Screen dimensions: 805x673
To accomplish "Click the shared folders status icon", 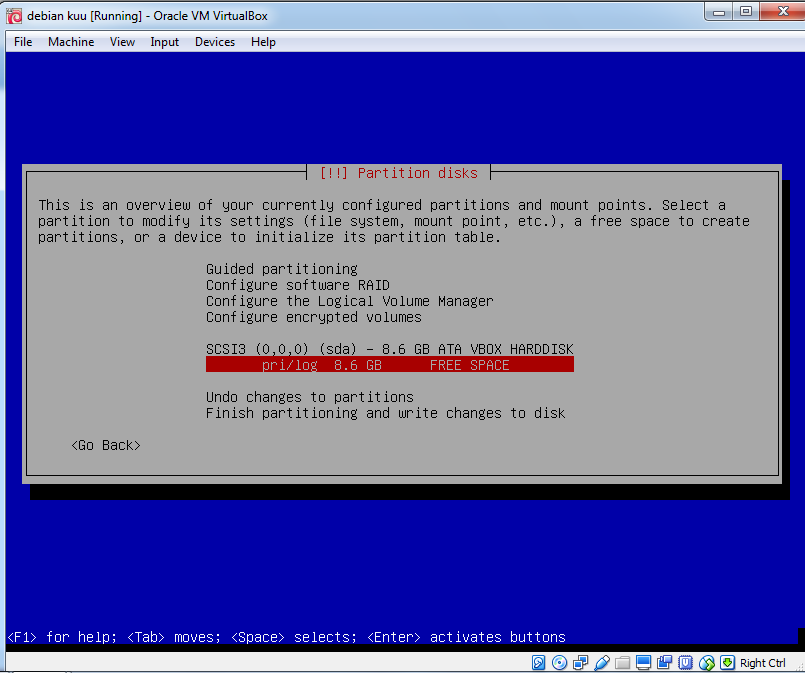I will coord(622,663).
